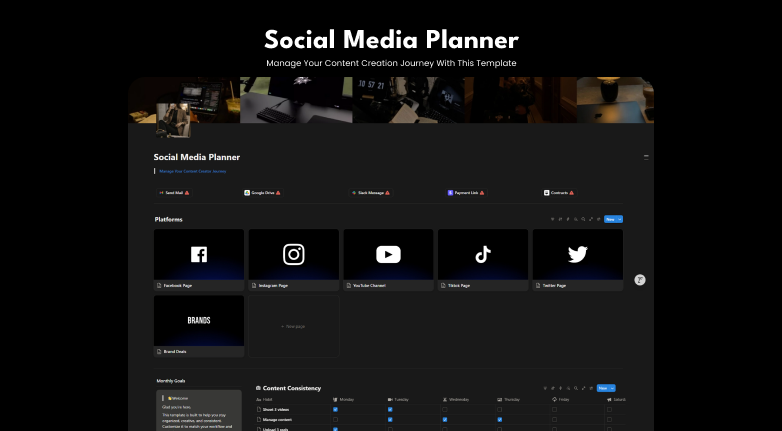Check Friday for Shoot 3 videos

pos(555,410)
